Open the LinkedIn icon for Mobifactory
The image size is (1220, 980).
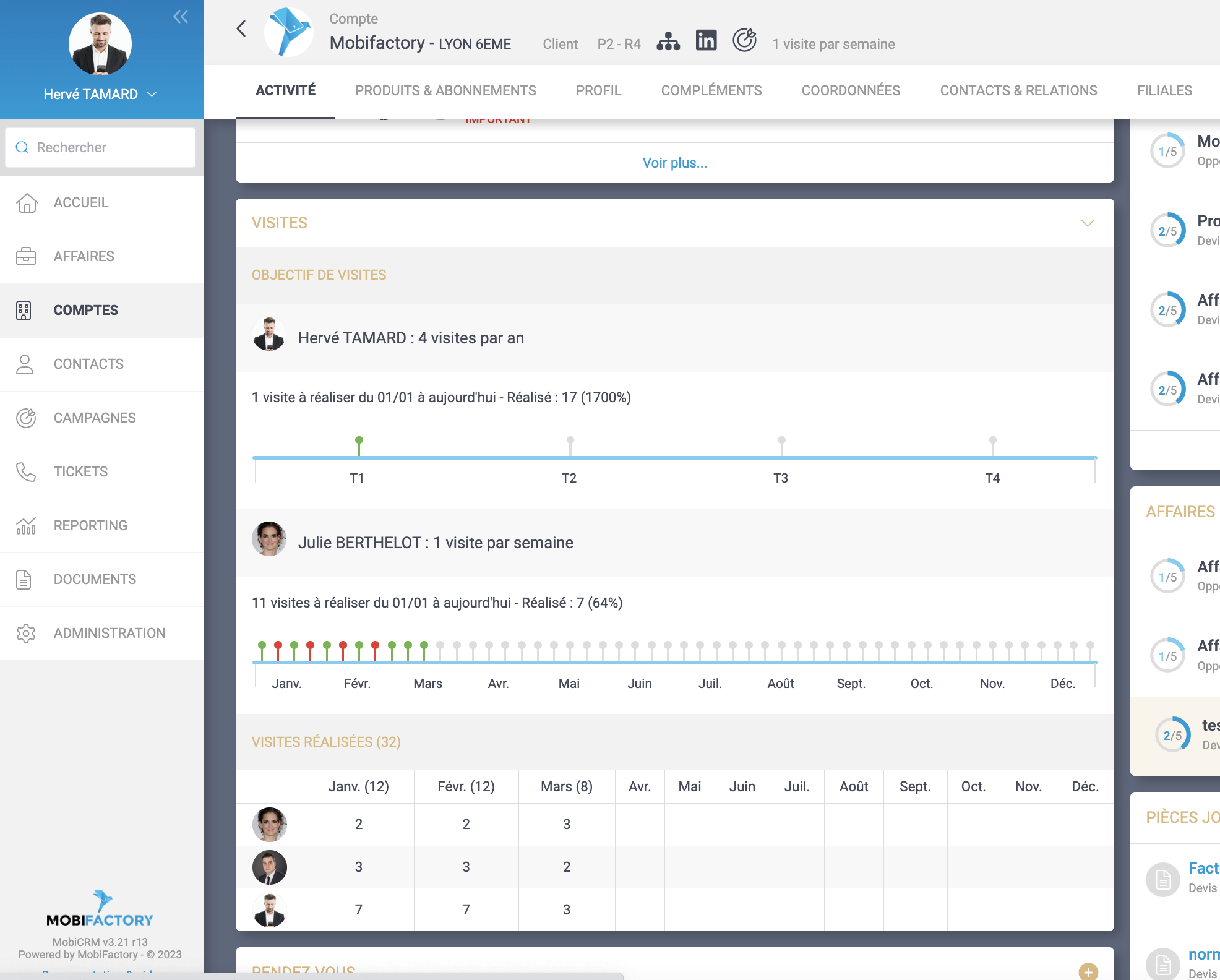coord(706,40)
